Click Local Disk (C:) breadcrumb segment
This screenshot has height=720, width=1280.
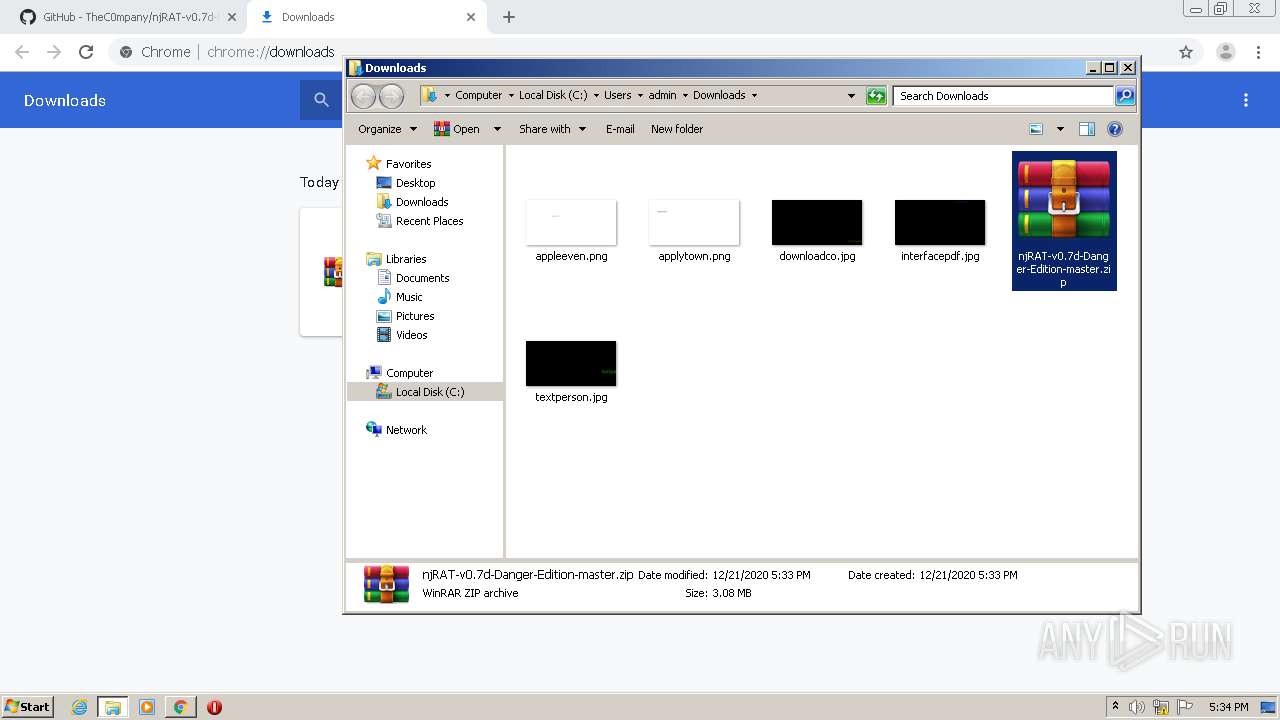[553, 96]
